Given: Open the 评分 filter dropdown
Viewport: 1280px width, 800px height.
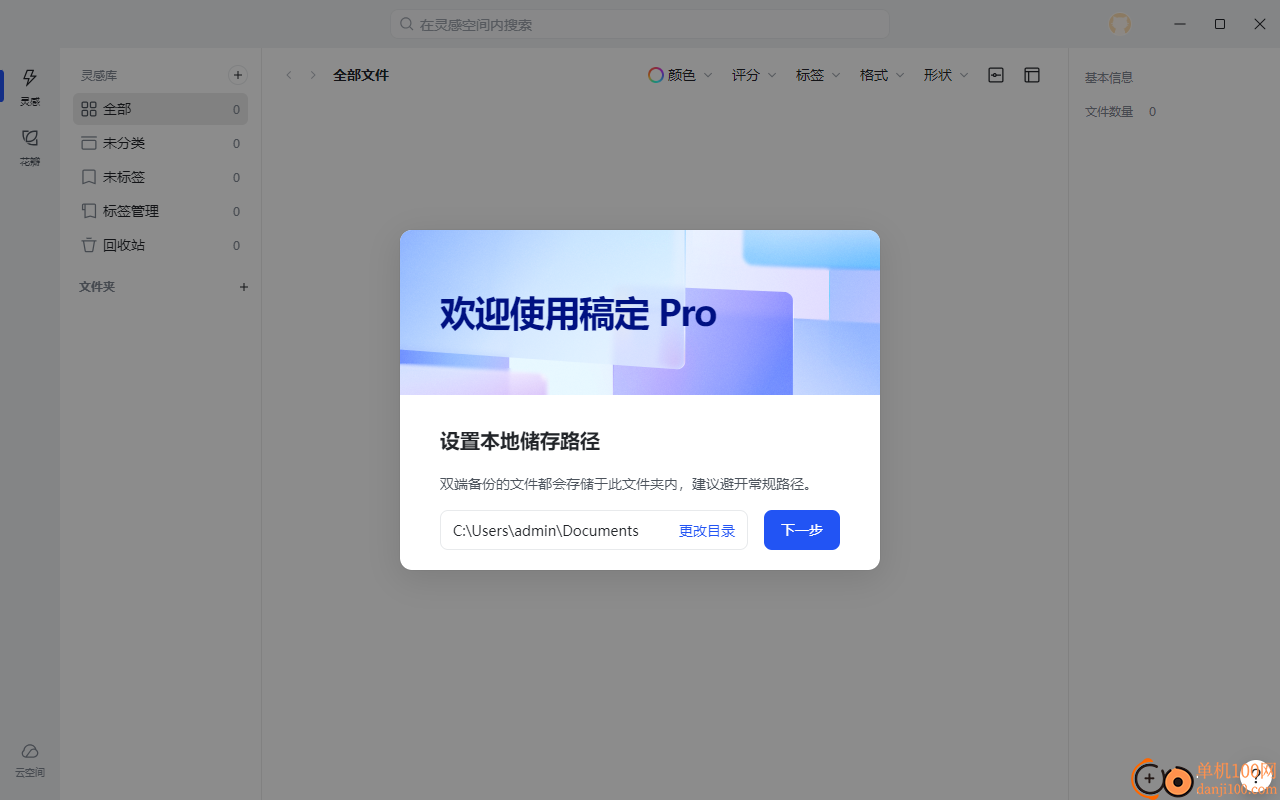Looking at the screenshot, I should point(754,75).
